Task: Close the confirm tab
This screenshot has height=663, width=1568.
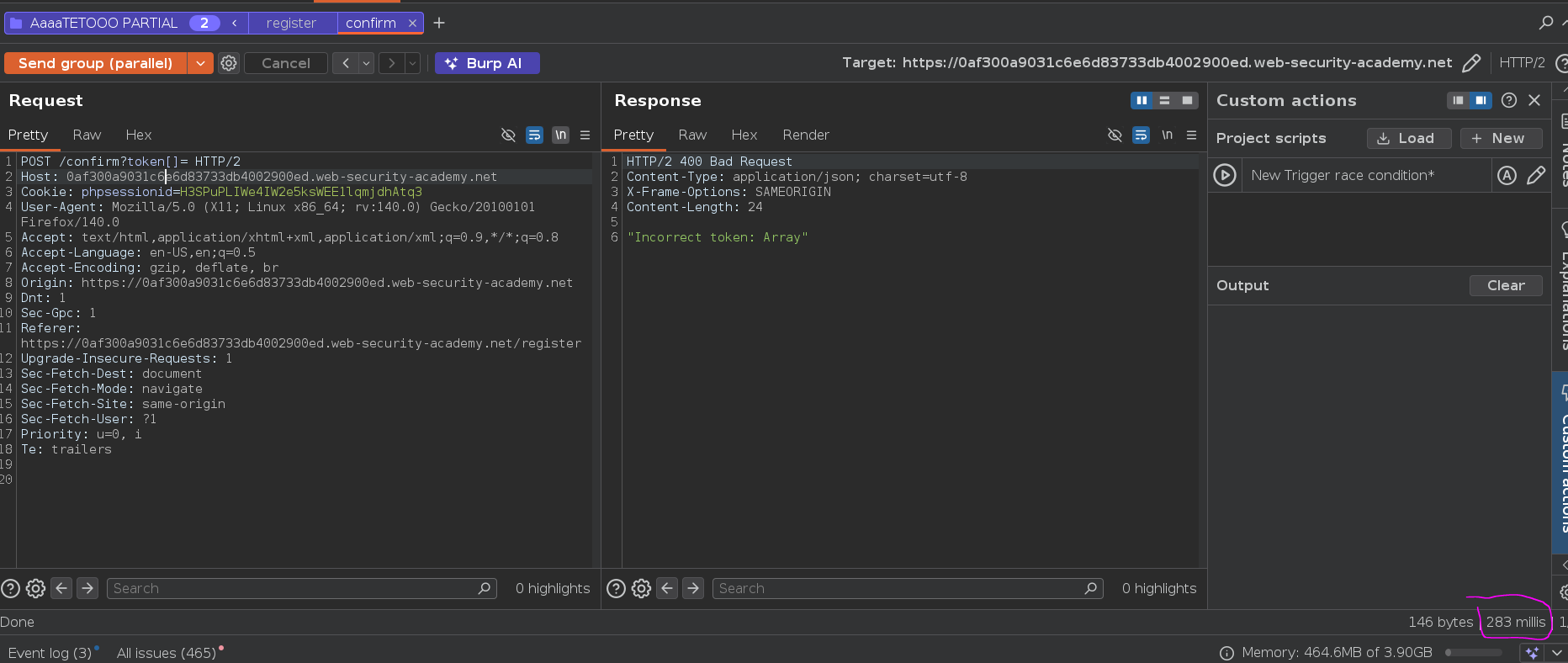Action: 412,23
